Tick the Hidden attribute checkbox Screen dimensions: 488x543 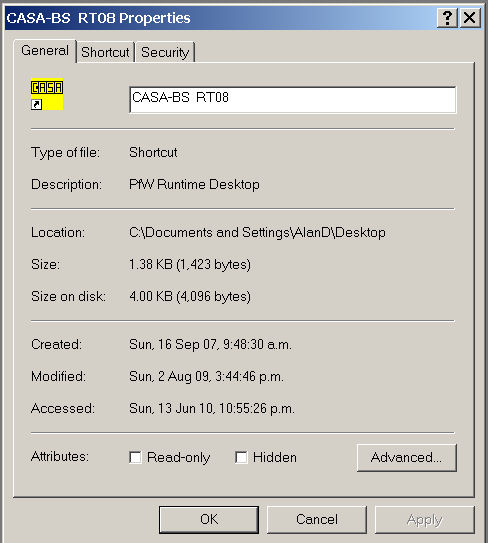[241, 457]
